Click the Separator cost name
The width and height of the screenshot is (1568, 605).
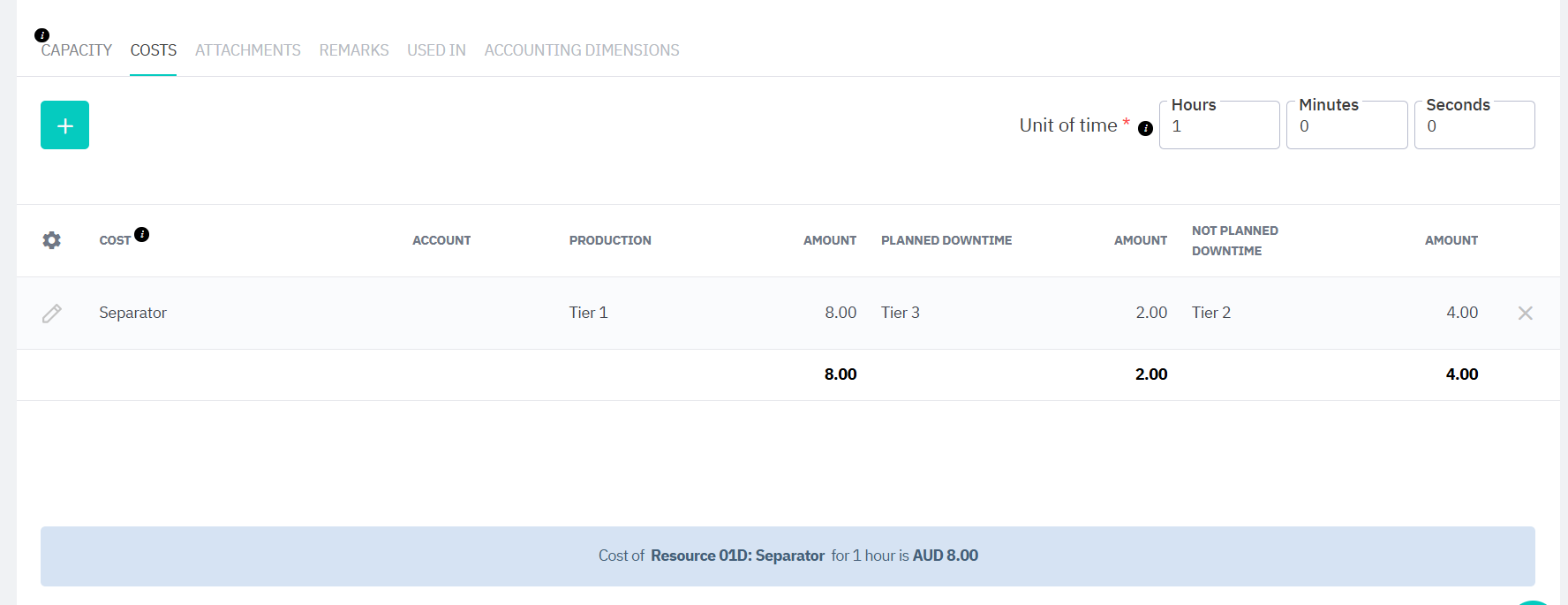[133, 313]
